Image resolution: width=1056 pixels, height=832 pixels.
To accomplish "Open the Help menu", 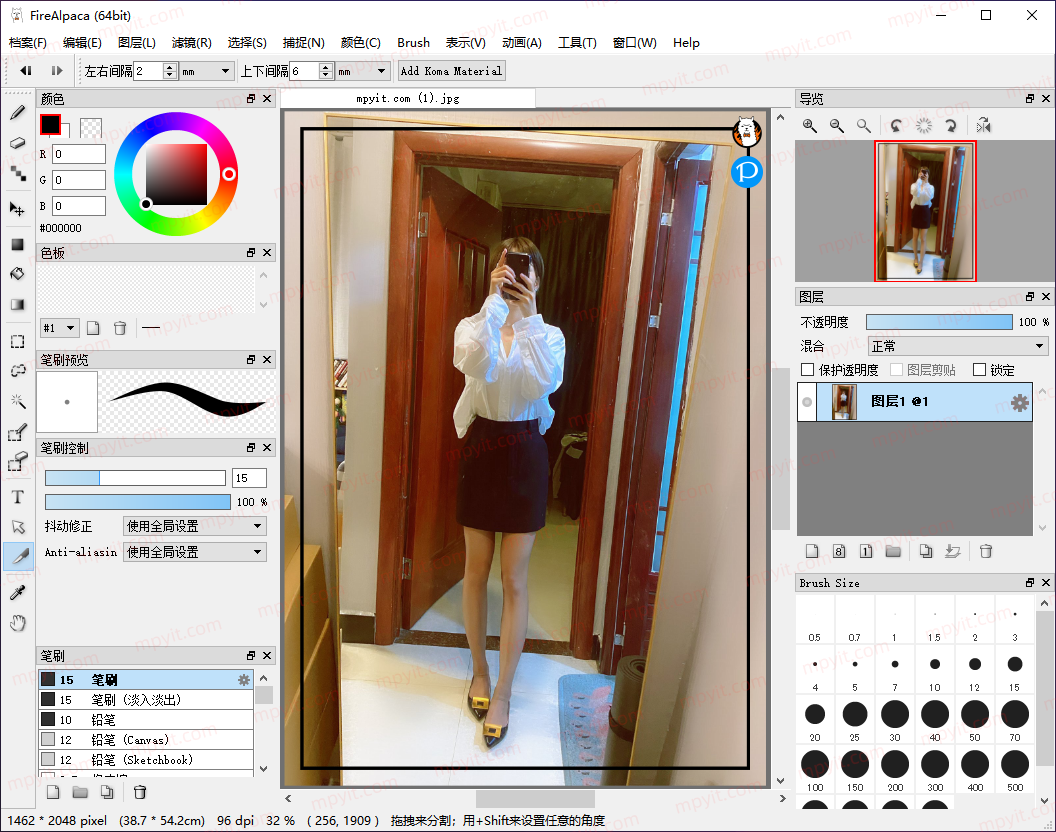I will [x=686, y=42].
